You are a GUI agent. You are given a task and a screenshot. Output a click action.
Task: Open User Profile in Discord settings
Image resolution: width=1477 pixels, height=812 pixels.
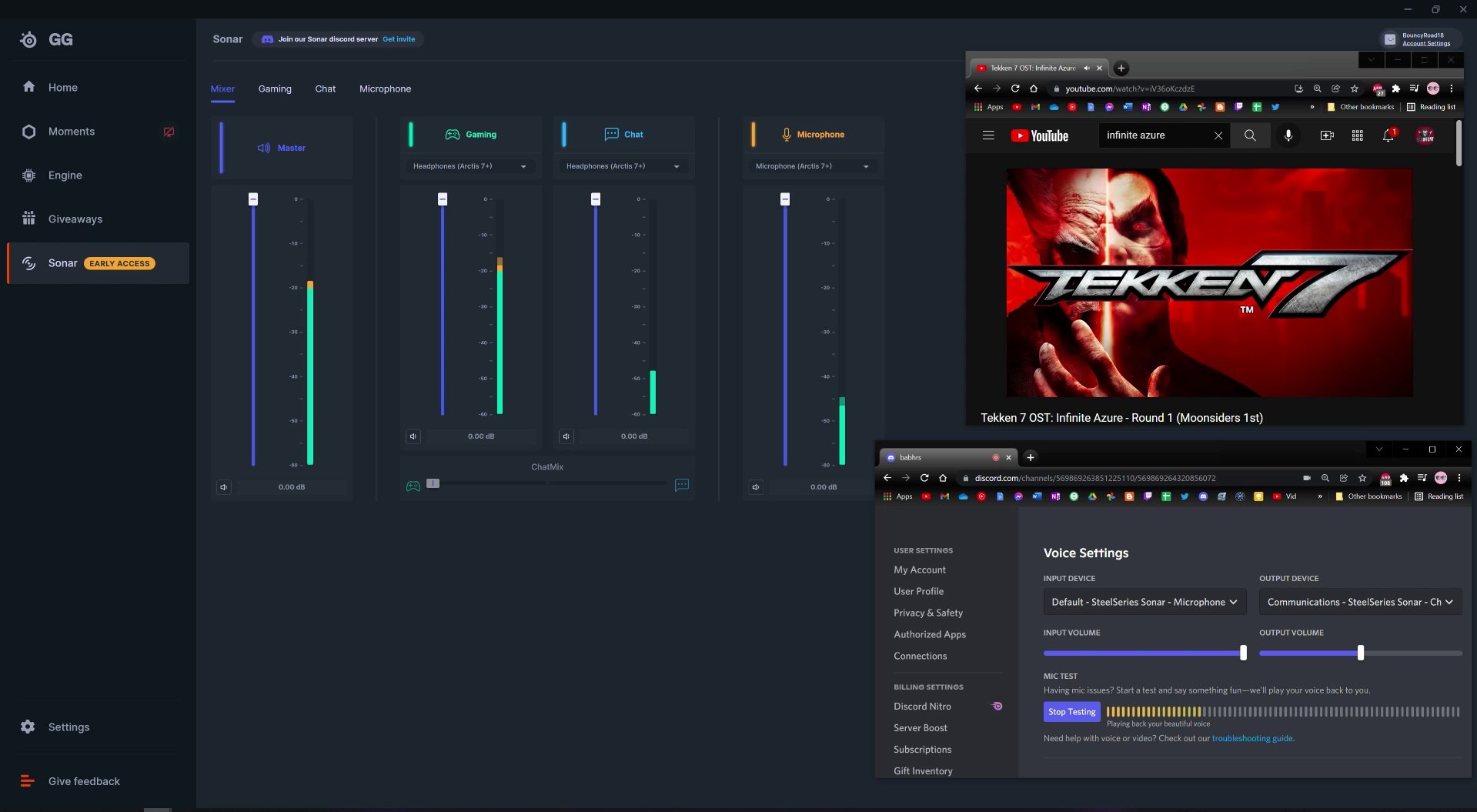(918, 592)
